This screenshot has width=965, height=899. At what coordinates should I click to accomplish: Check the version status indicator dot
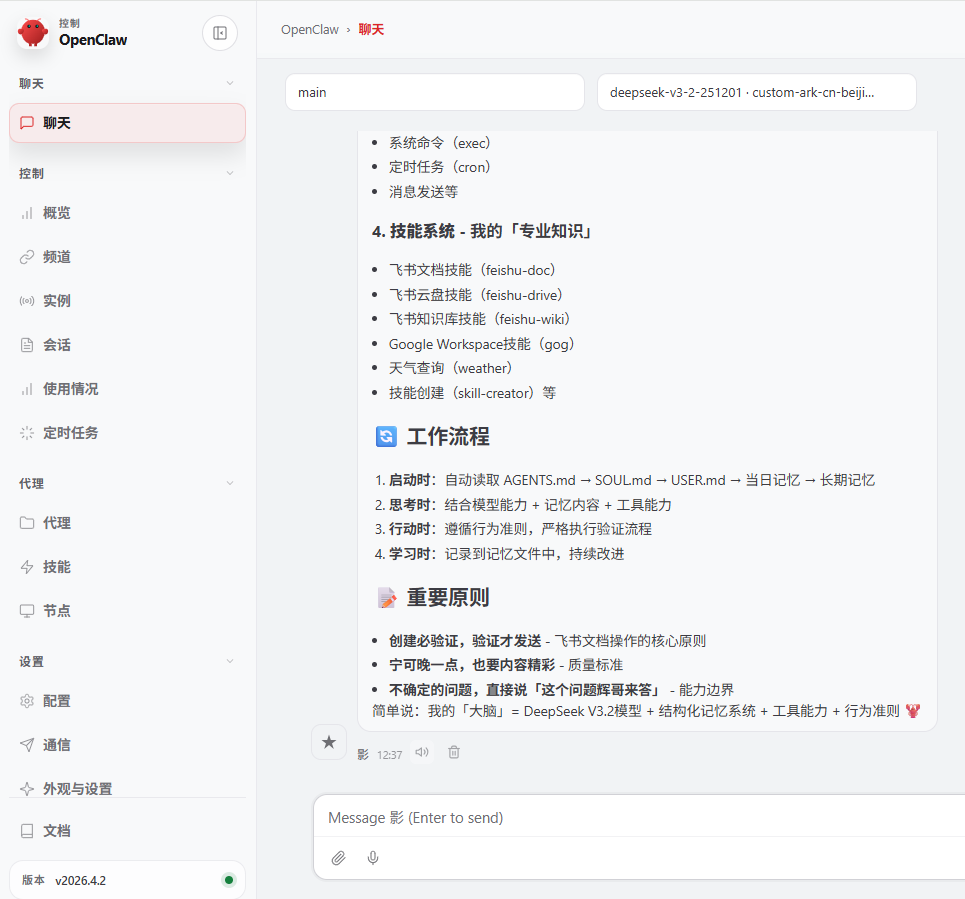point(229,880)
